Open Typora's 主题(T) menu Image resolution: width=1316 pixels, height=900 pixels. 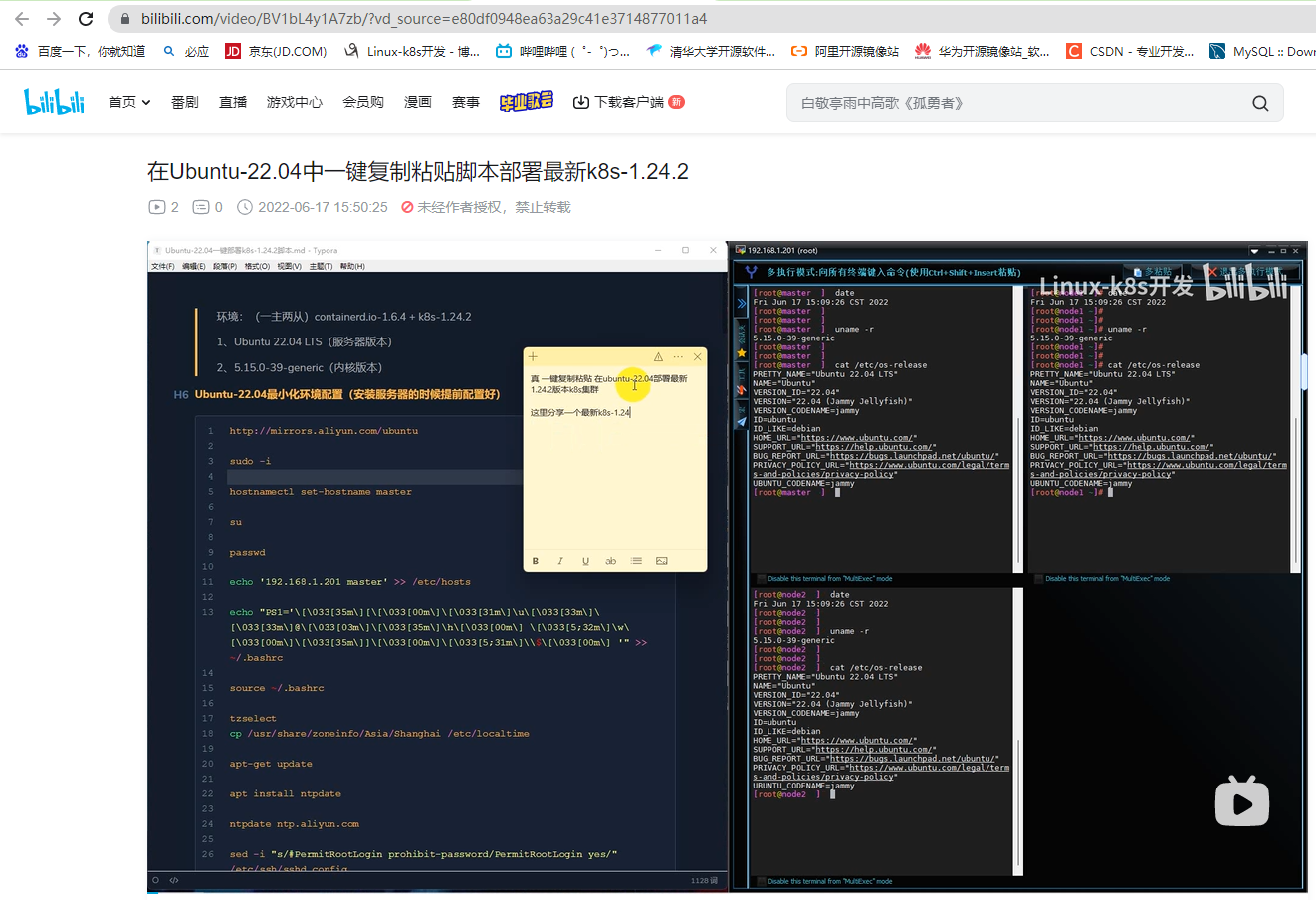321,266
